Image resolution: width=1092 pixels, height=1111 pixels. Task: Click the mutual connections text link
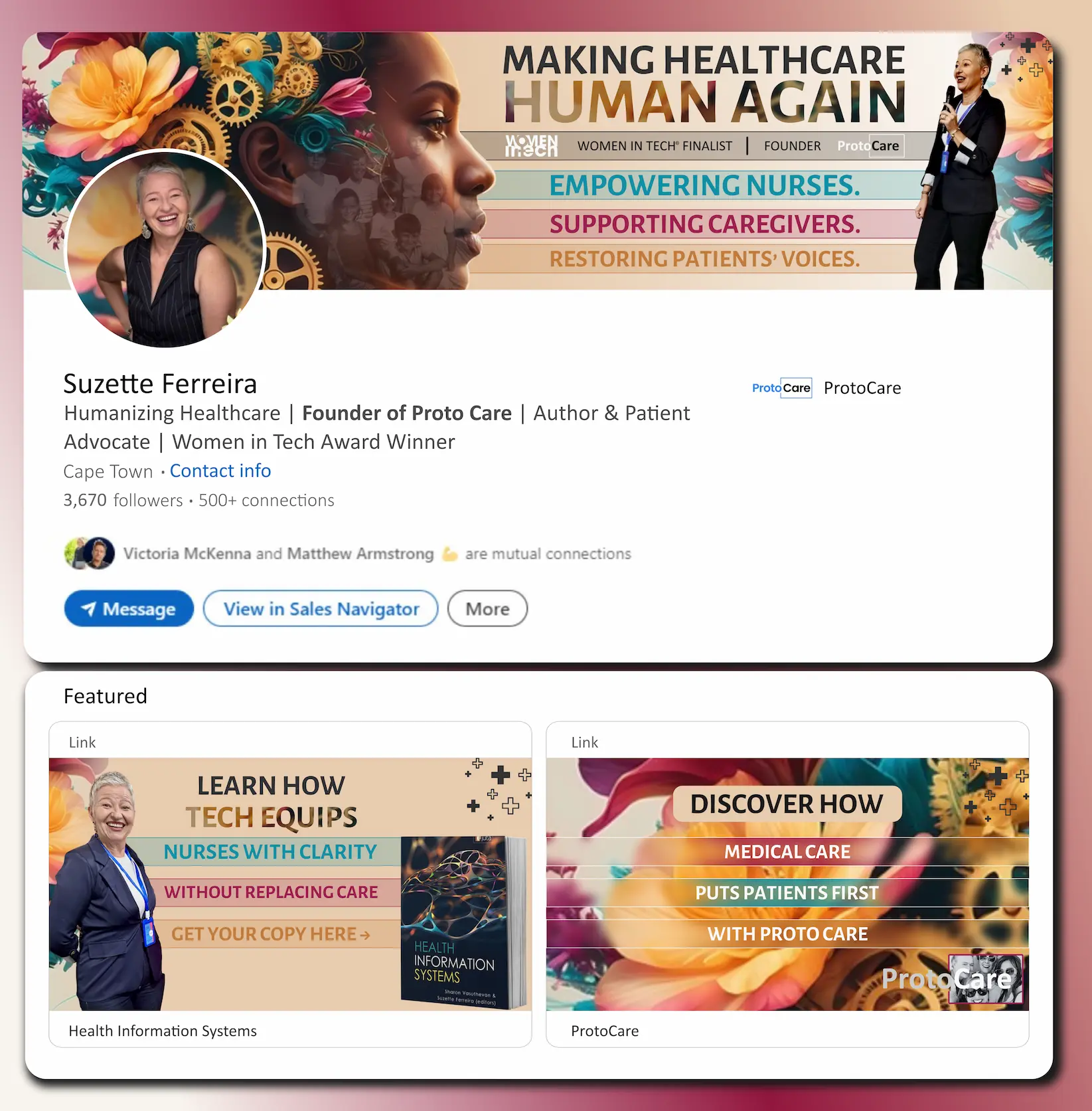click(377, 554)
